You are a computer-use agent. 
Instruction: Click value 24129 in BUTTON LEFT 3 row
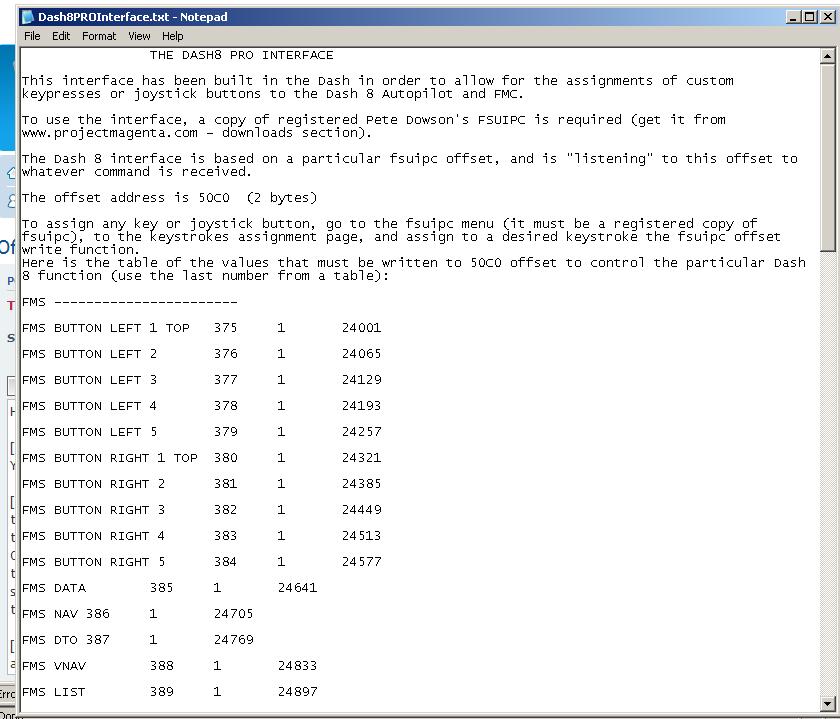pyautogui.click(x=362, y=380)
